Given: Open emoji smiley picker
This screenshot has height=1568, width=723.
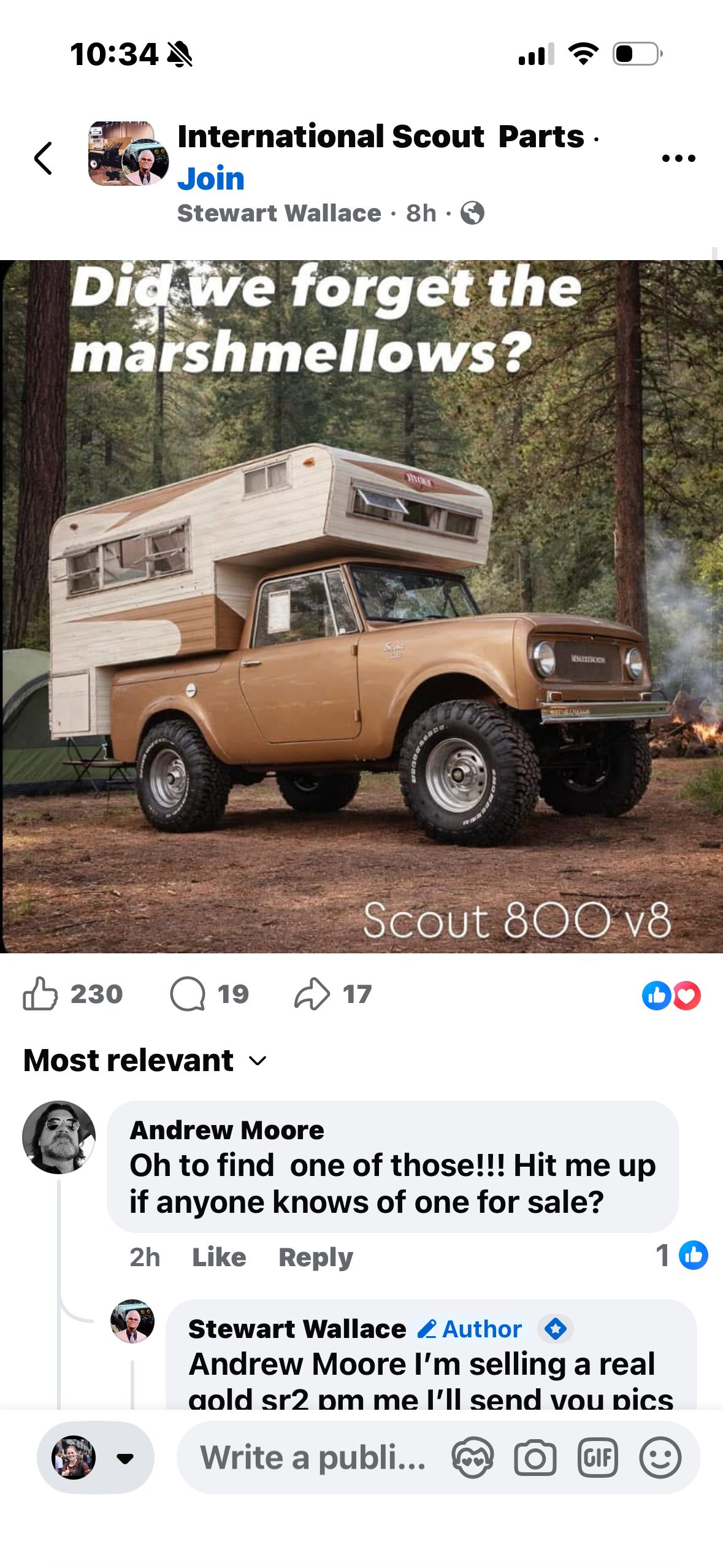Looking at the screenshot, I should click(660, 1458).
